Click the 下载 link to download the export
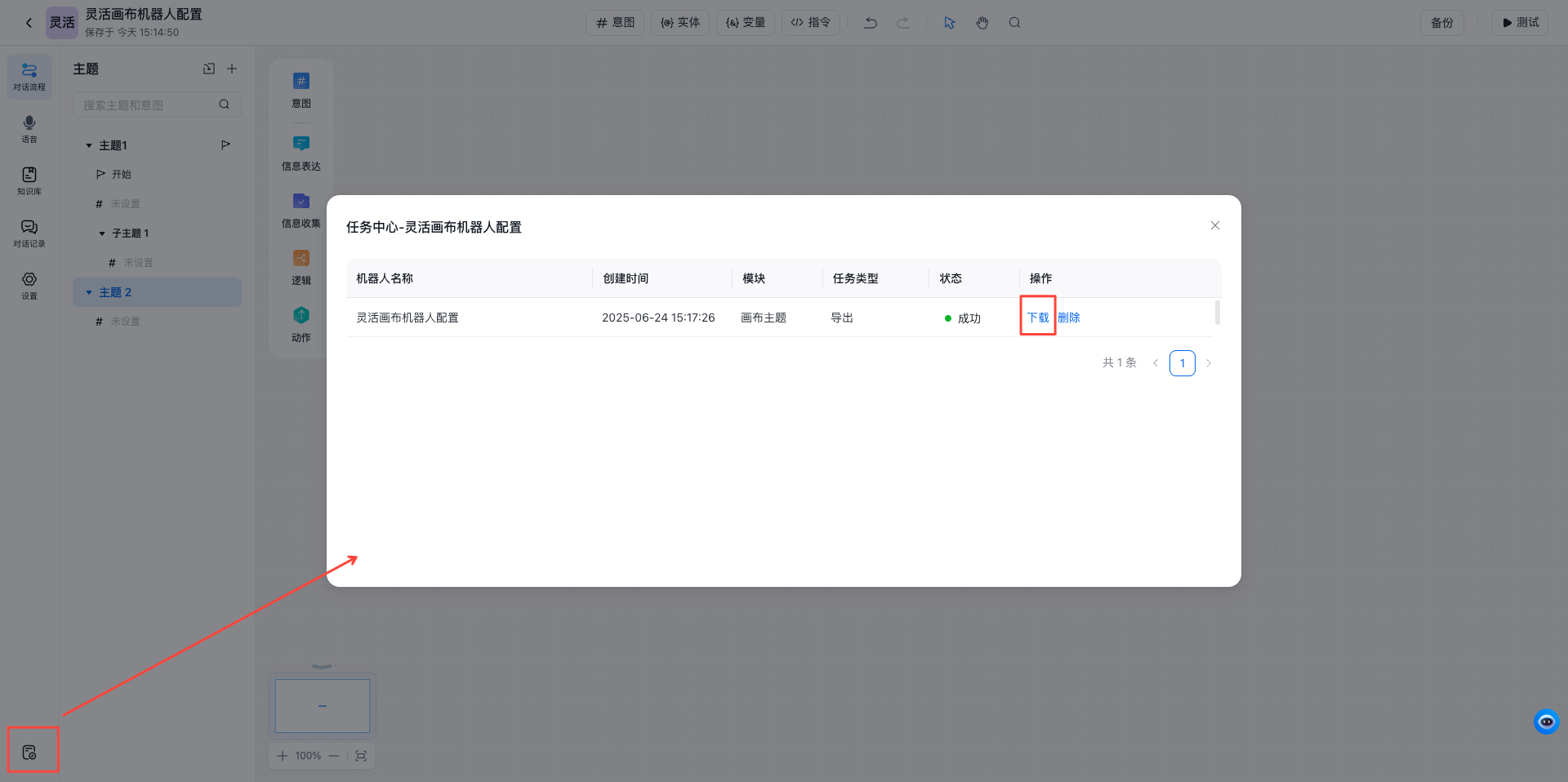1568x782 pixels. [1037, 318]
